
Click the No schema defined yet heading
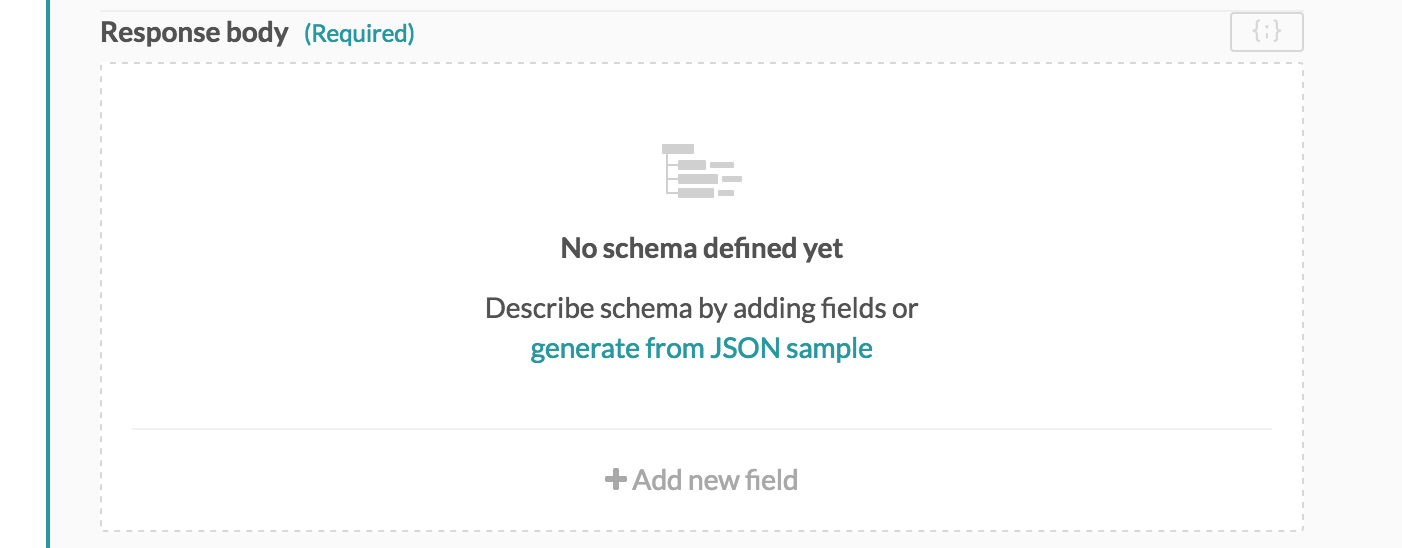coord(701,248)
